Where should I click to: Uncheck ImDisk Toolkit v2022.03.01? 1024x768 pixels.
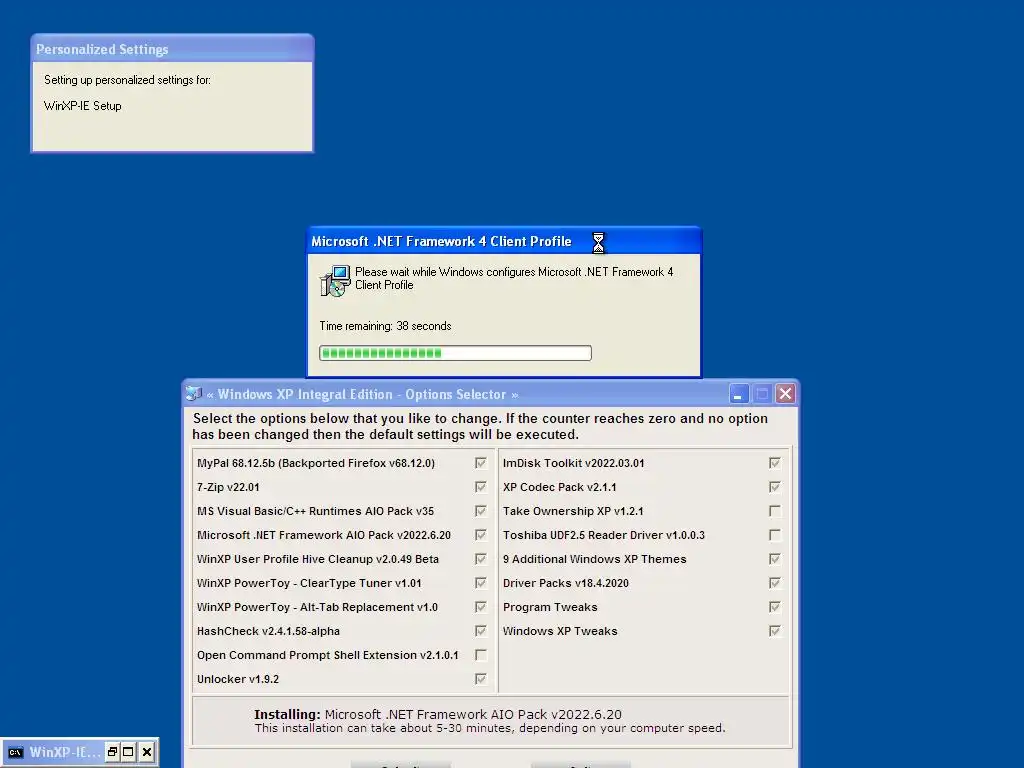775,463
